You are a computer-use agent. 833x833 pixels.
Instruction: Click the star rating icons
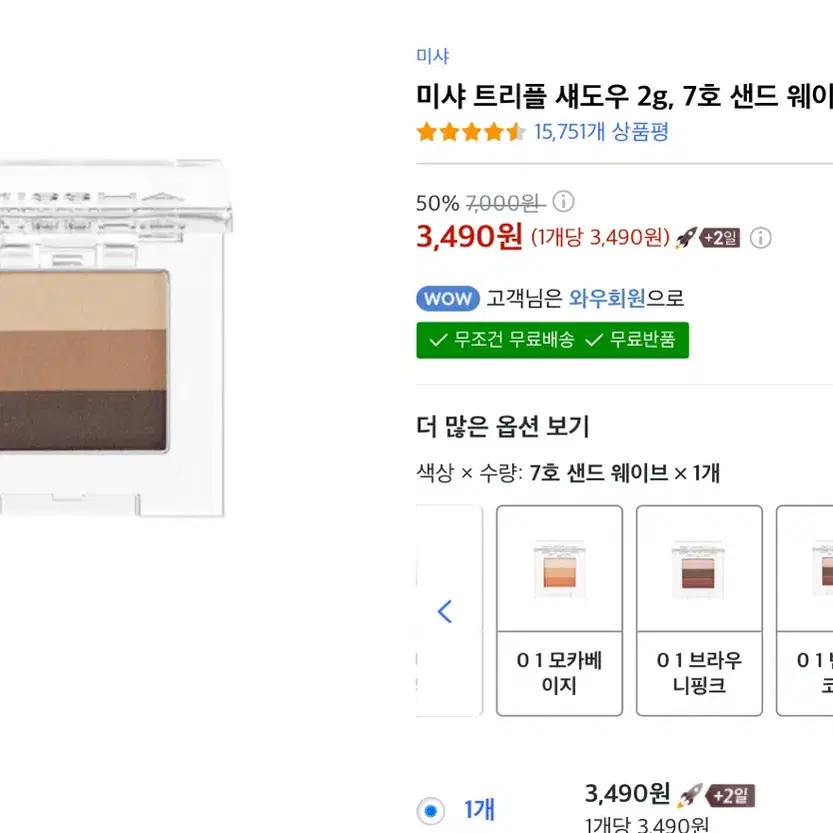click(471, 132)
